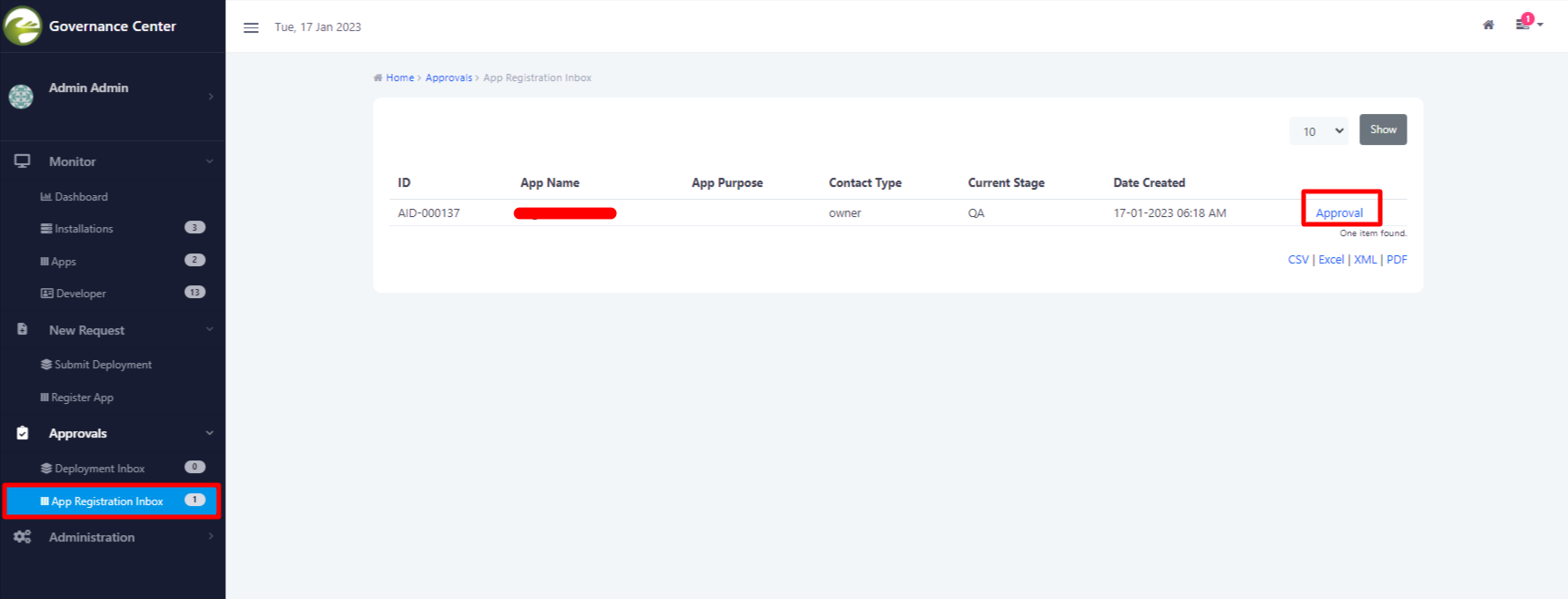
Task: Expand the Administration section chevron
Action: click(211, 536)
